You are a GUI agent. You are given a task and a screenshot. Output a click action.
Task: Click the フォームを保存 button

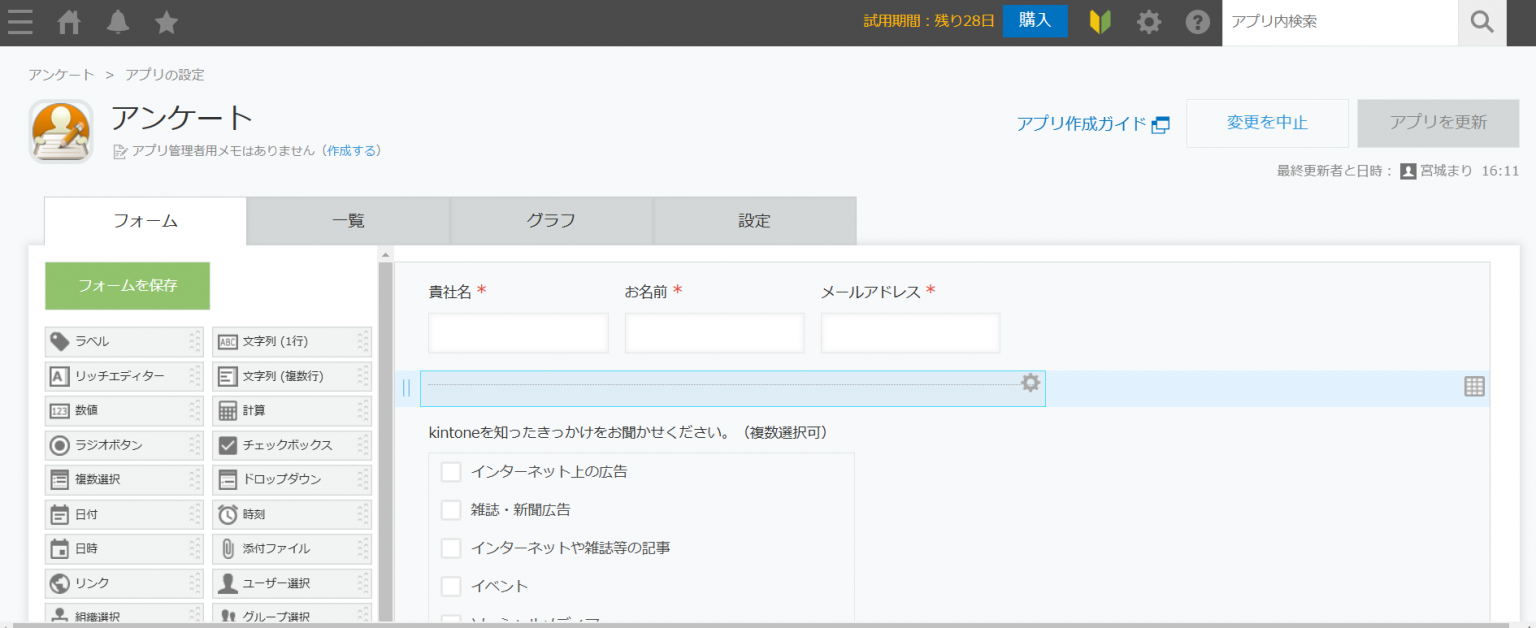click(127, 285)
